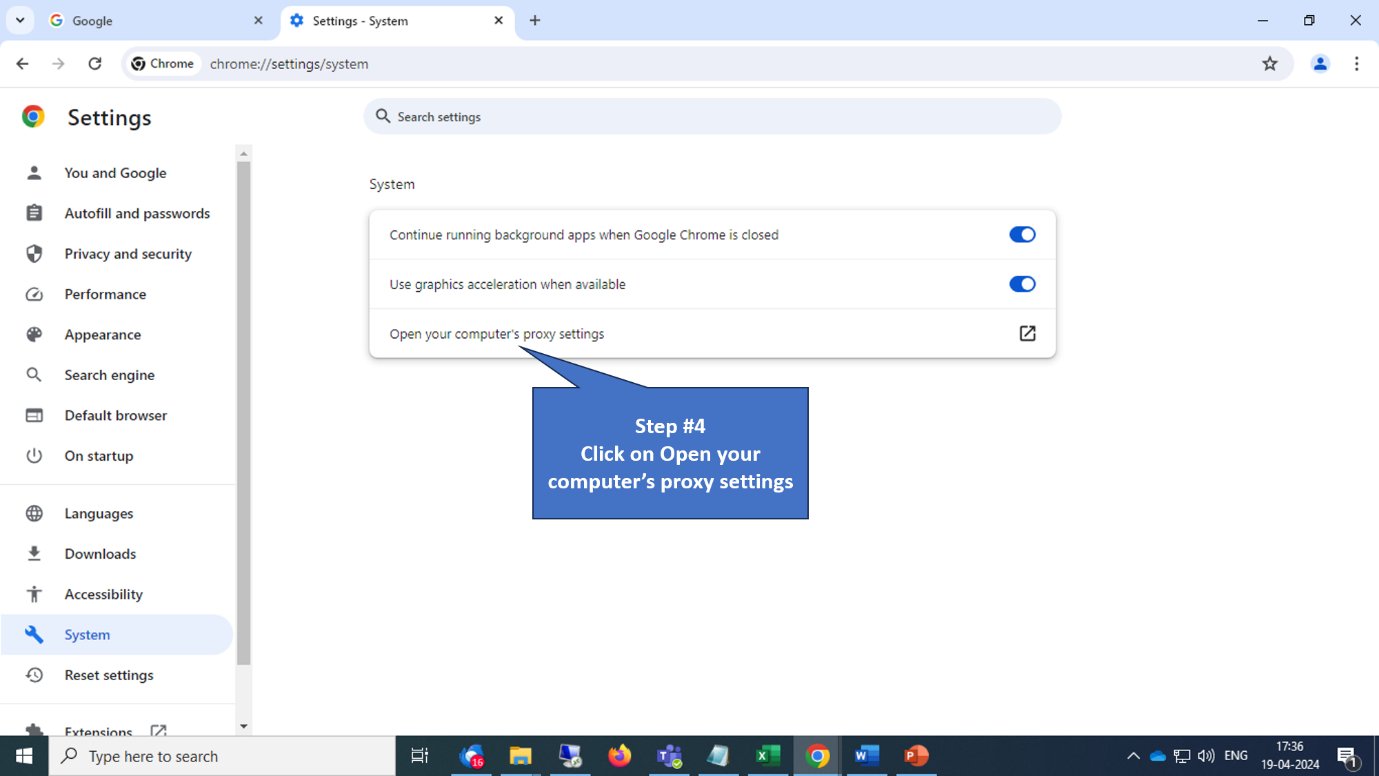Click ENG language indicator
The image size is (1379, 776).
tap(1236, 756)
